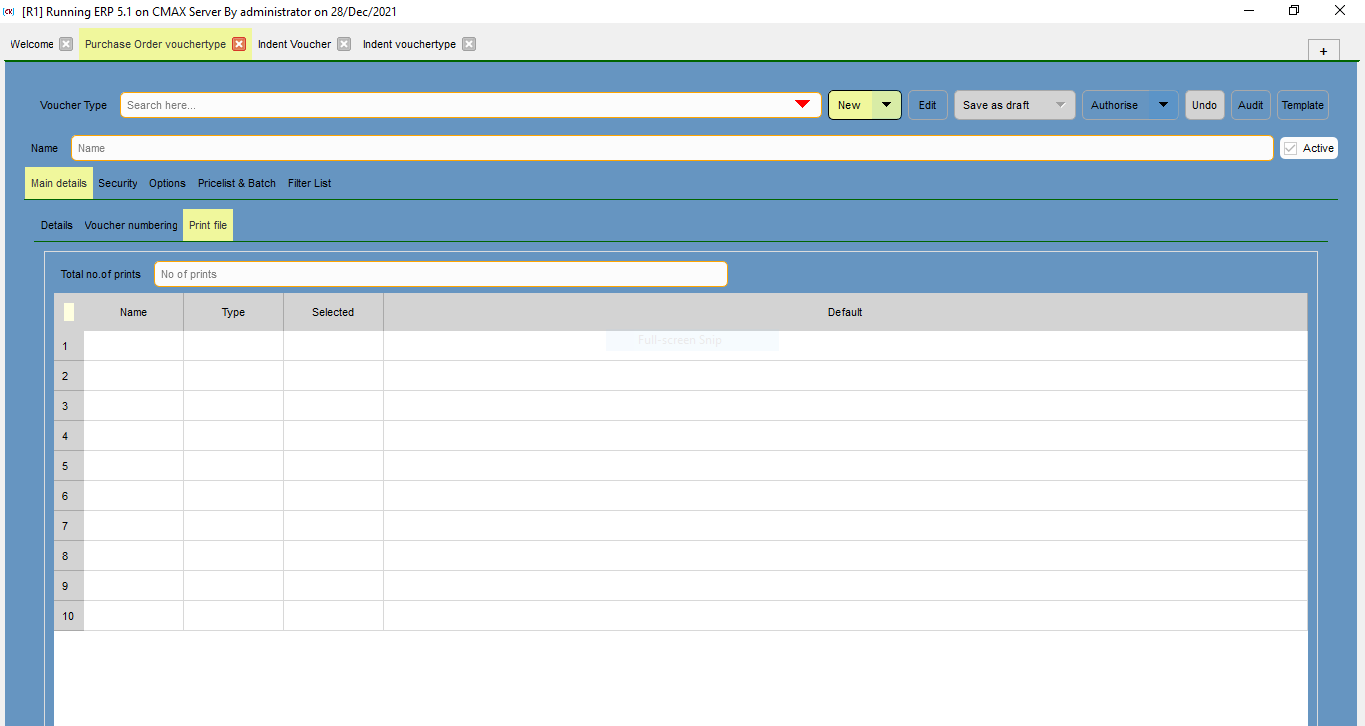Click the Undo button
The width and height of the screenshot is (1365, 726).
[1205, 105]
